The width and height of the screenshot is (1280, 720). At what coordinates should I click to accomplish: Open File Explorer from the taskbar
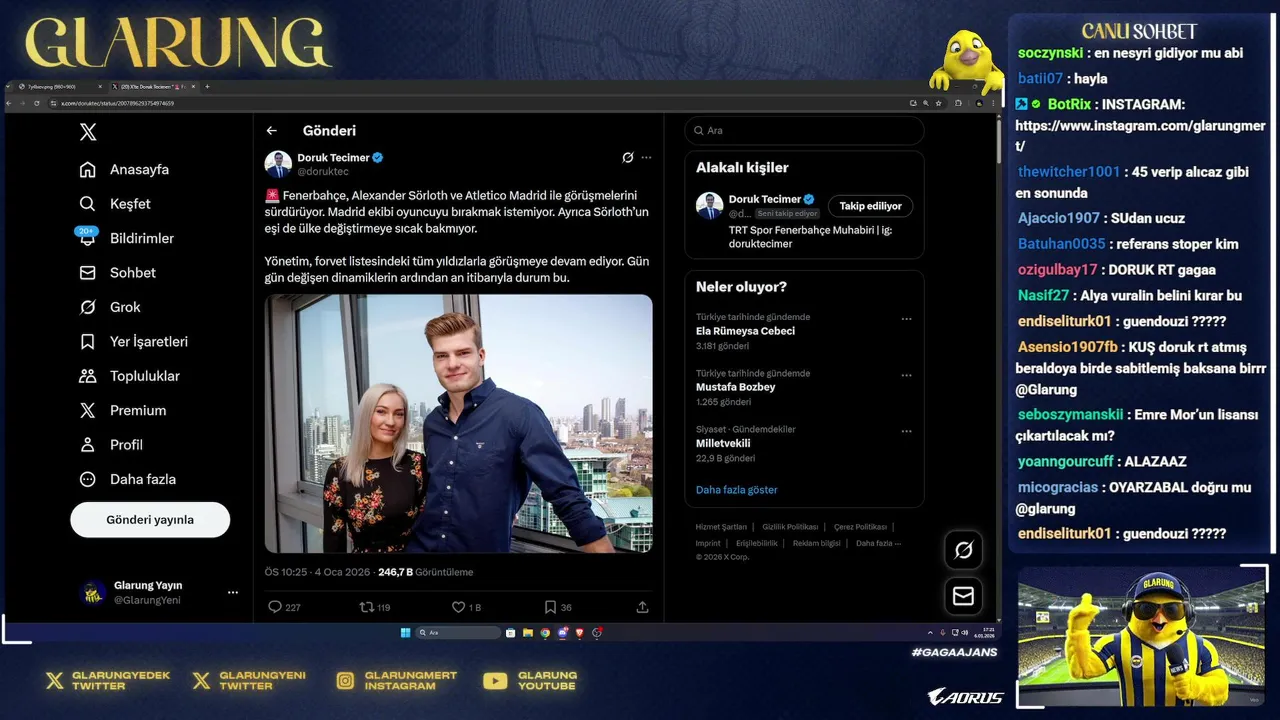[x=528, y=633]
